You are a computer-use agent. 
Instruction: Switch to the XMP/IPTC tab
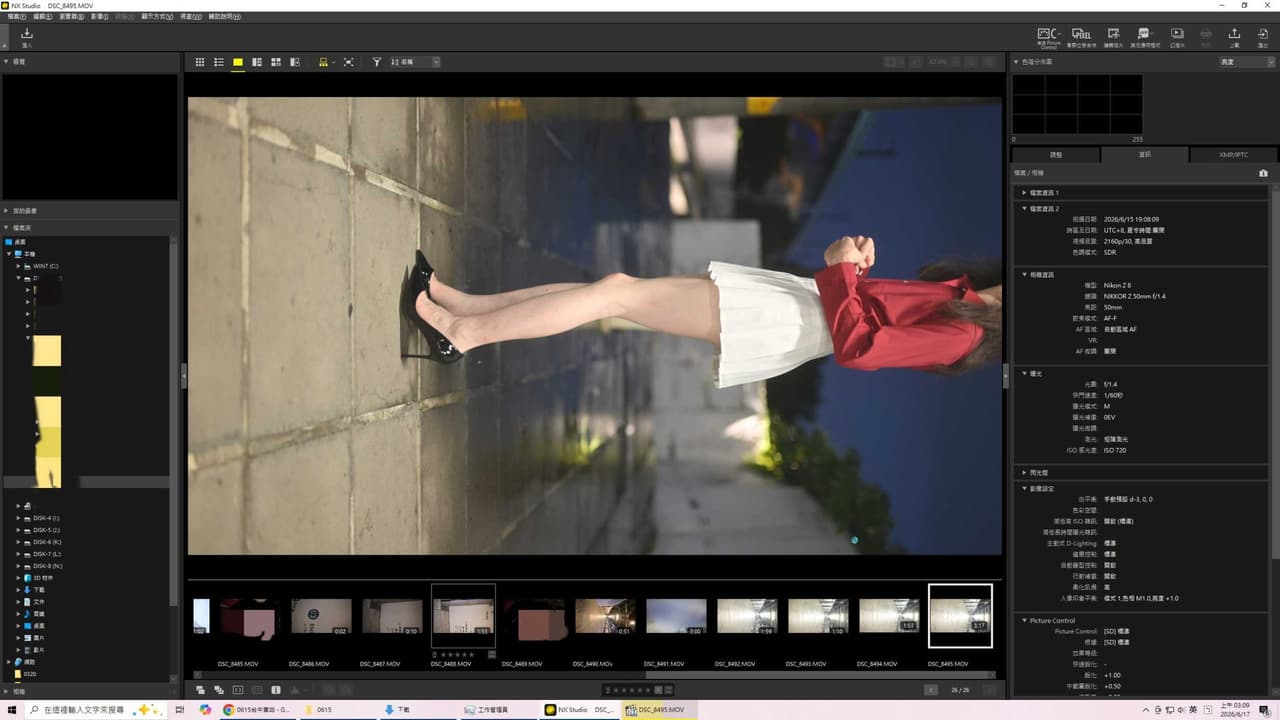click(1233, 155)
